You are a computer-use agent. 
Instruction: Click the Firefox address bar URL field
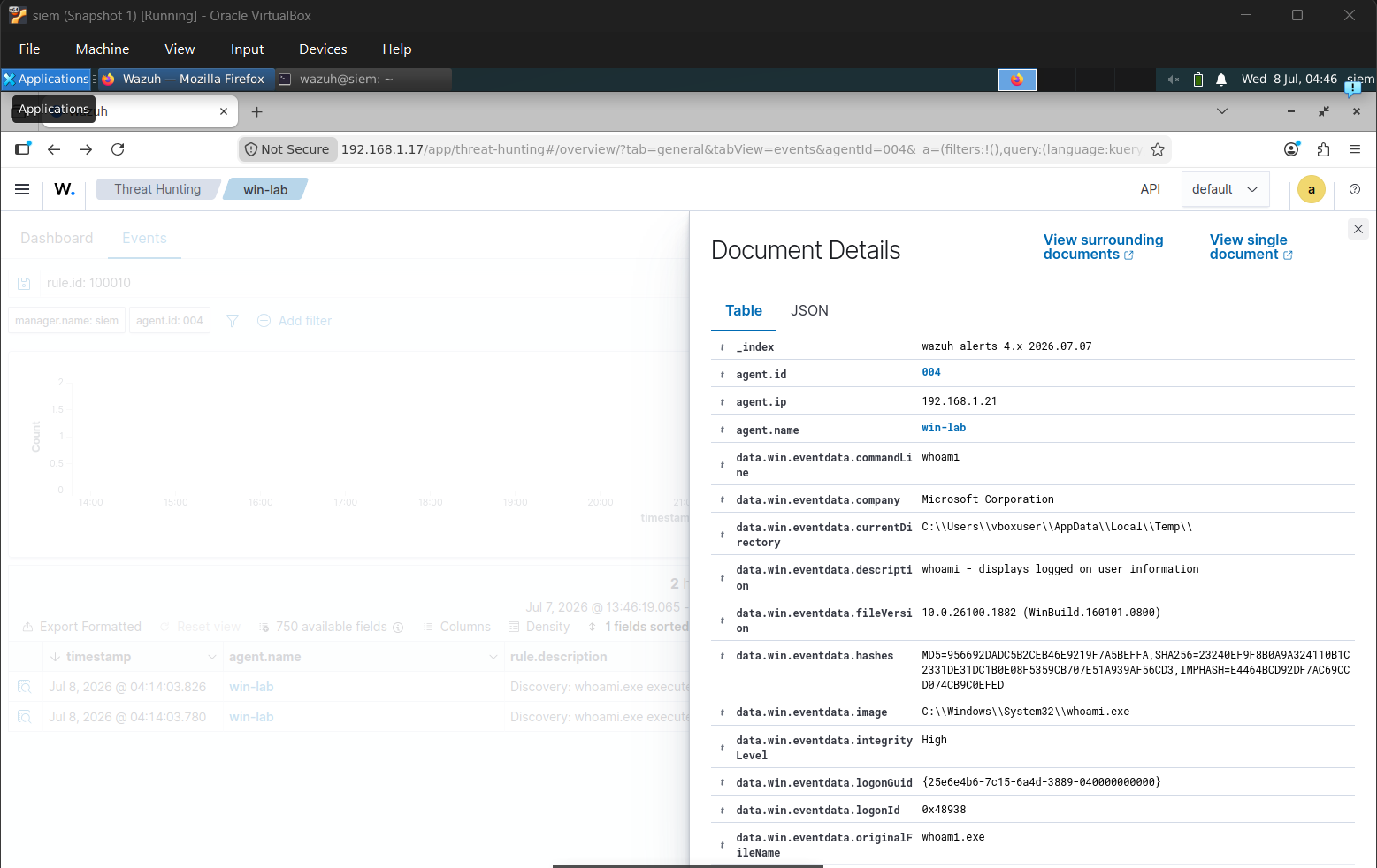click(x=741, y=149)
